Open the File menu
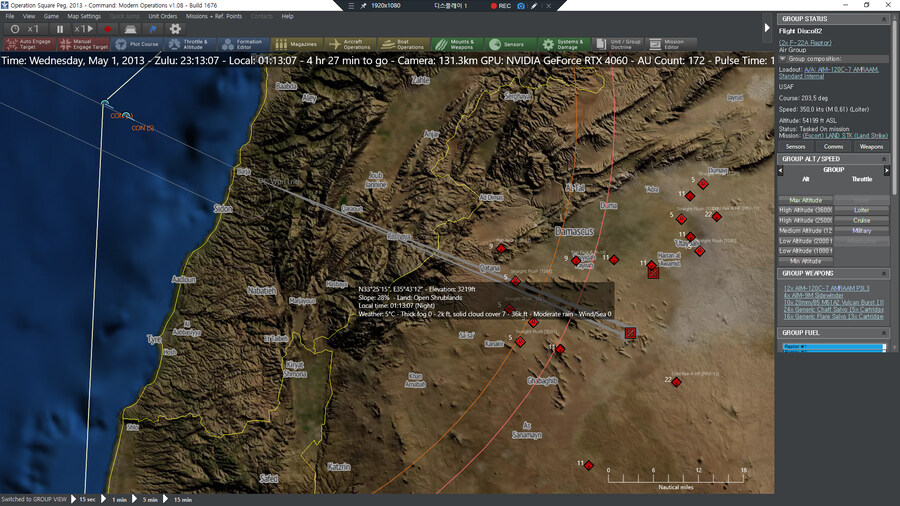The height and width of the screenshot is (506, 900). [10, 16]
